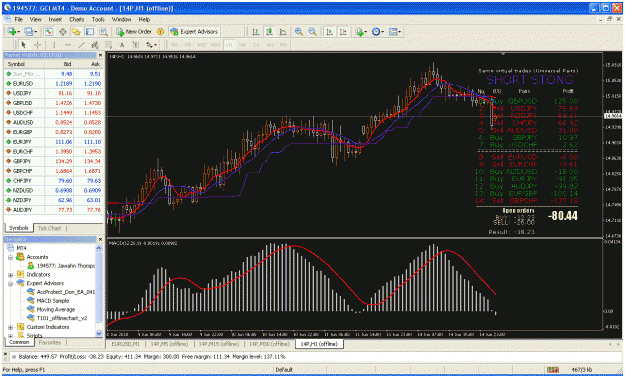Switch to the EURUSD,M1 chart tab

[x=126, y=344]
